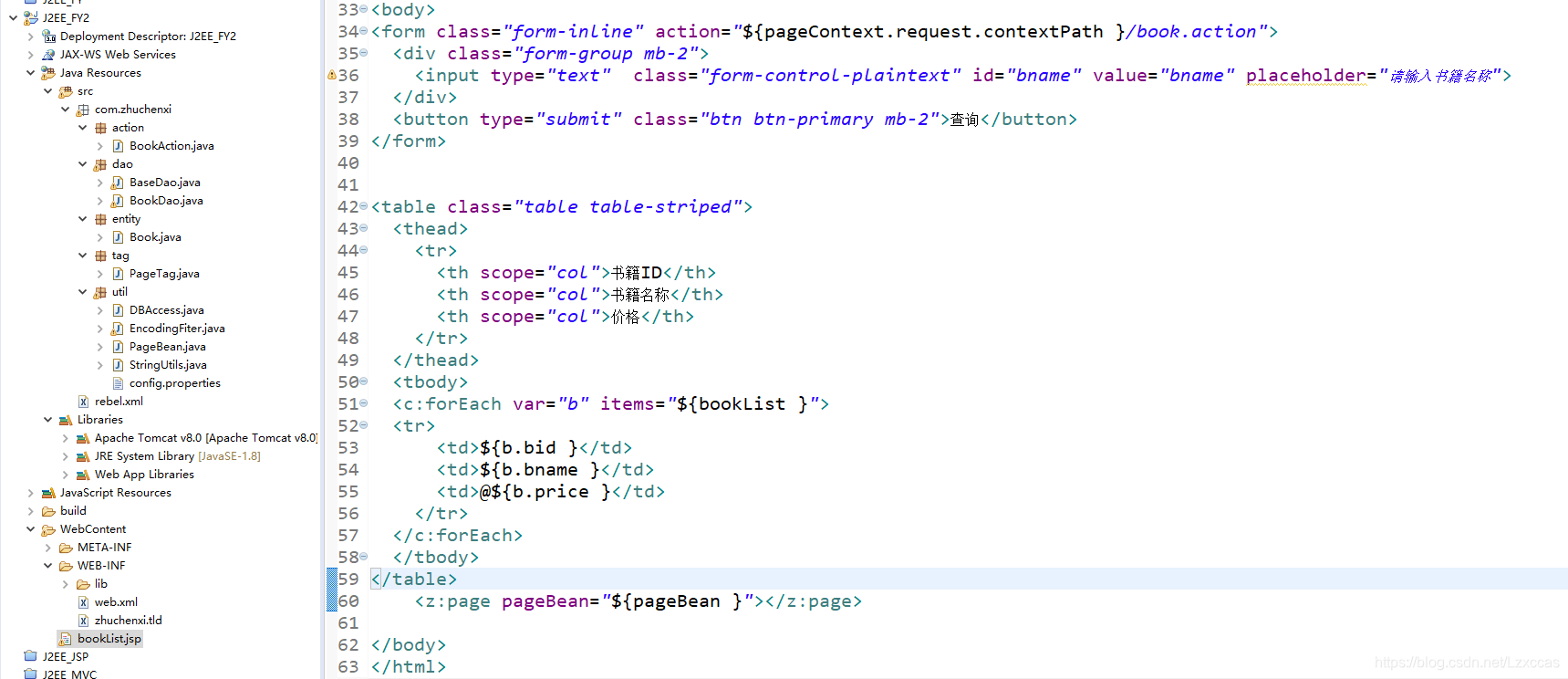
Task: Click the Book.java file icon
Action: tap(118, 237)
